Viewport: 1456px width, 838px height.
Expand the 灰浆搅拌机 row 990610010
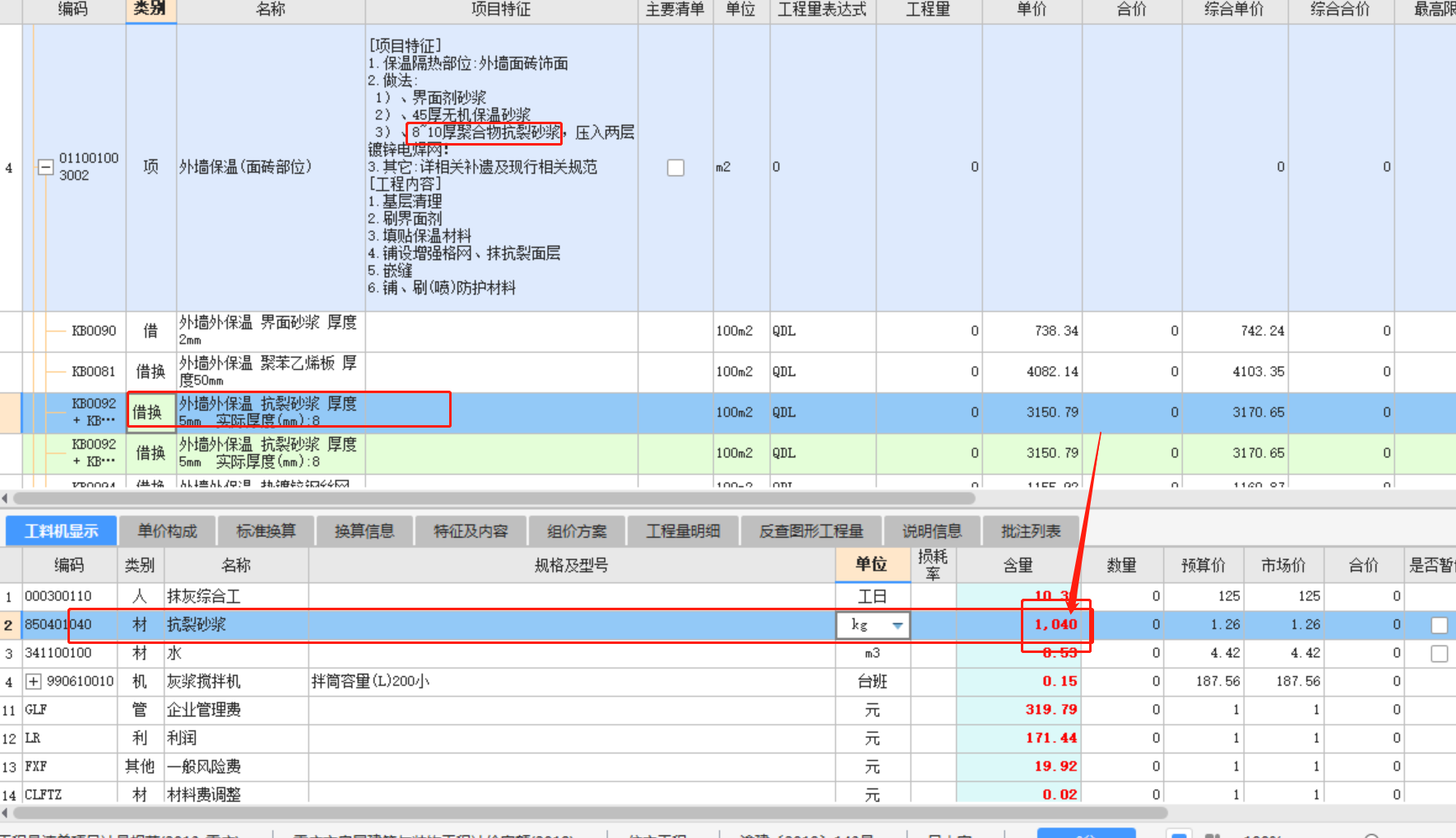pos(34,681)
